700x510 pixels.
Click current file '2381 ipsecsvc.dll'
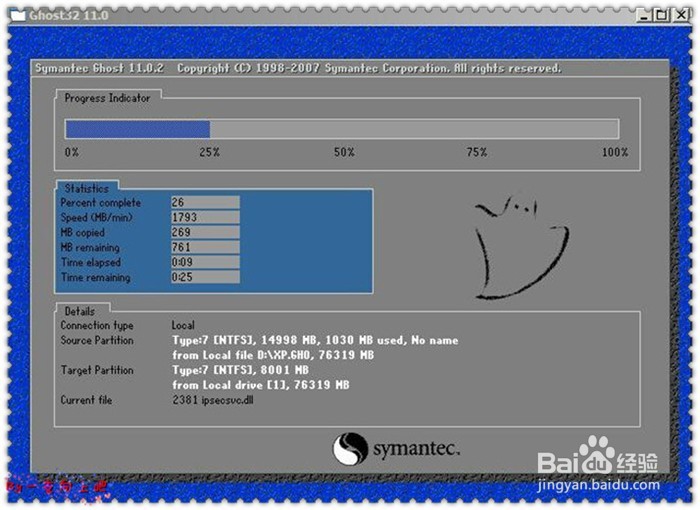coord(213,400)
